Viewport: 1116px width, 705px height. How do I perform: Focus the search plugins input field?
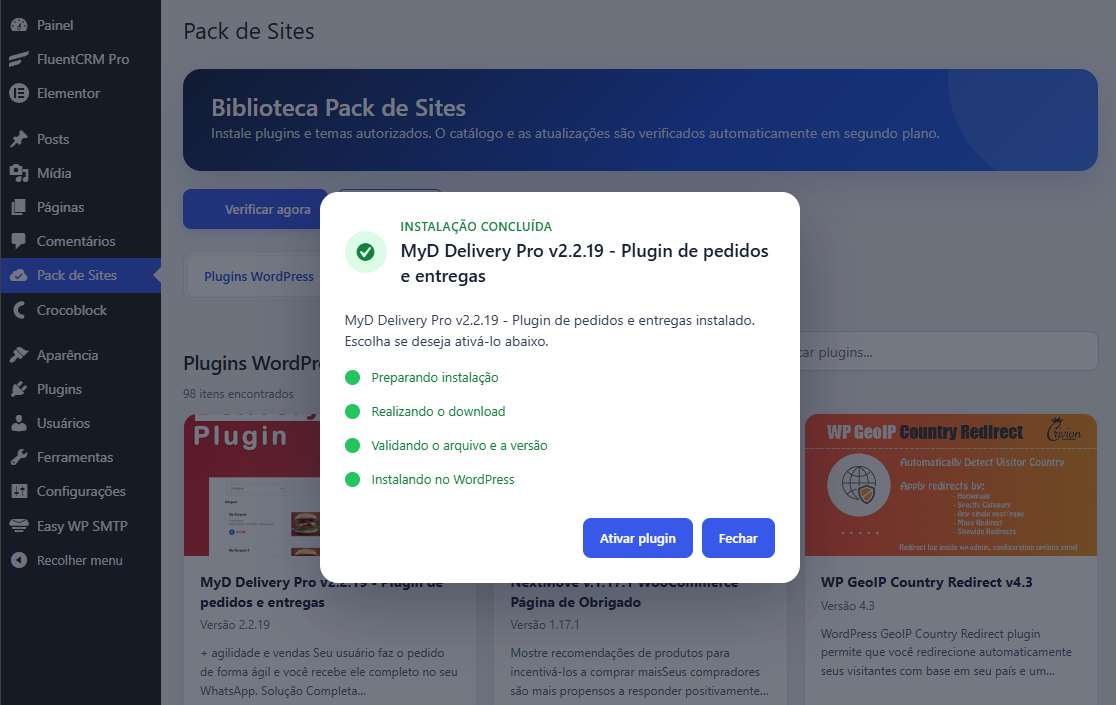[x=948, y=351]
